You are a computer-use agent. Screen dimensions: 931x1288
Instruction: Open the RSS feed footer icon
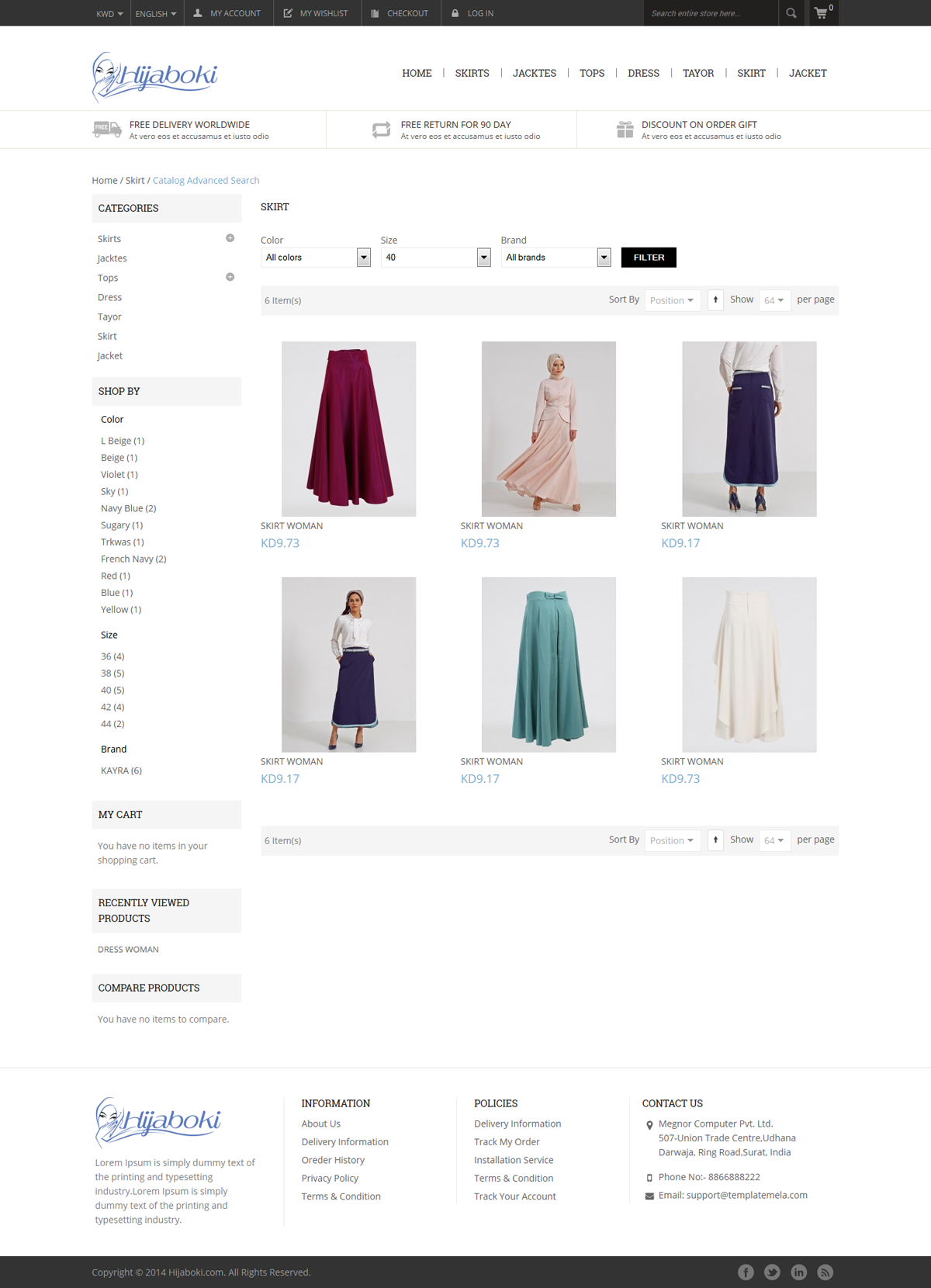[825, 1272]
